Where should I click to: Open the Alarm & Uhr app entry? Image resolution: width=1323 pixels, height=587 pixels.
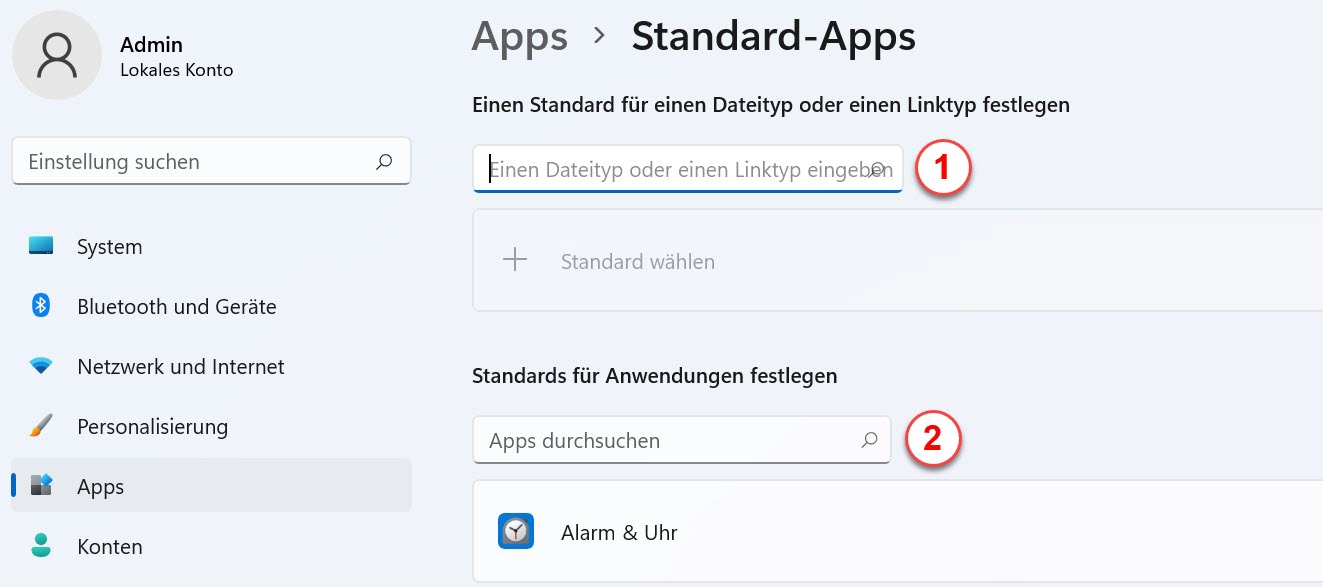coord(897,532)
